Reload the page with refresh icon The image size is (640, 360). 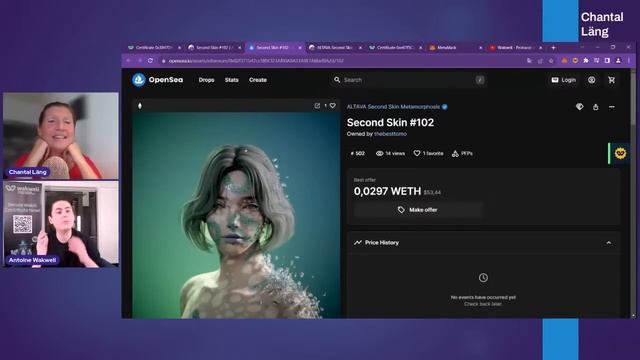[x=150, y=61]
